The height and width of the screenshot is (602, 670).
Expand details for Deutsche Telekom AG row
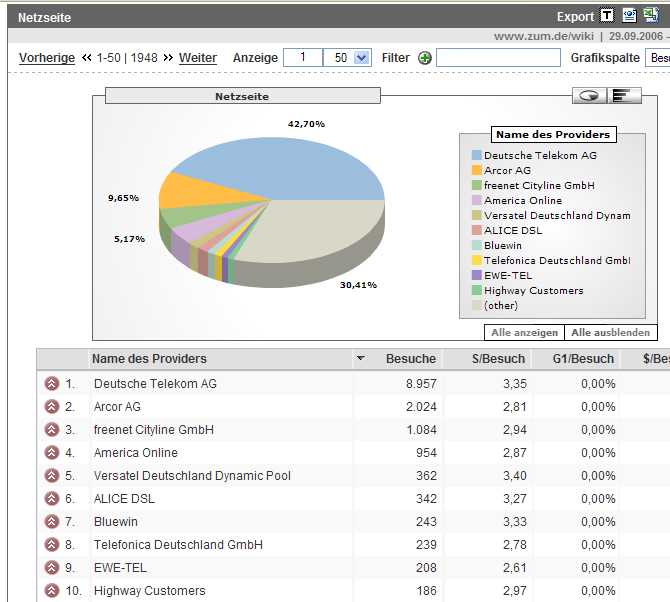[x=52, y=384]
